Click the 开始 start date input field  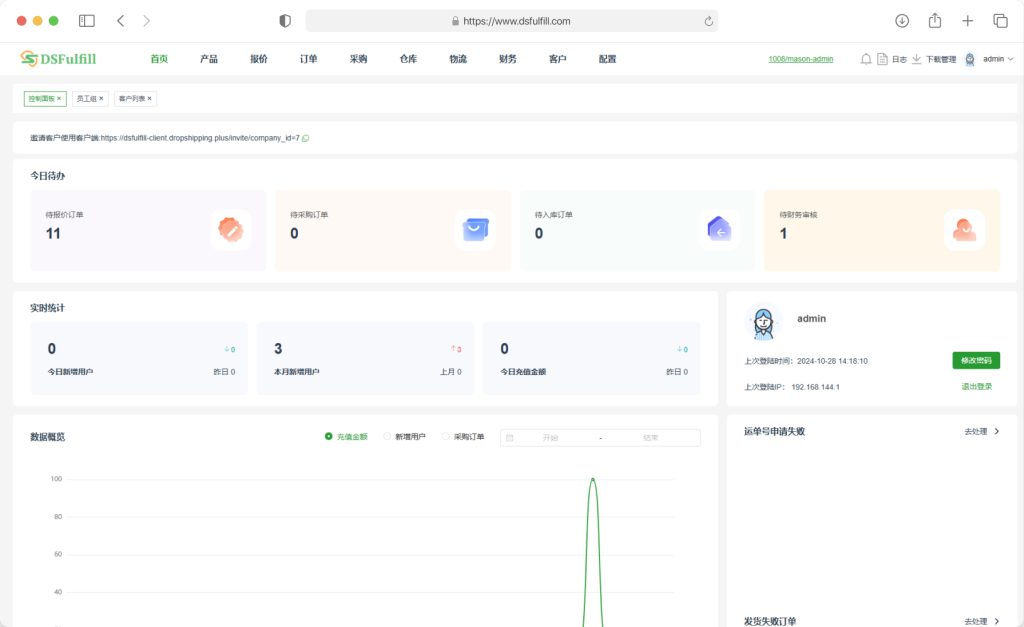(x=550, y=438)
